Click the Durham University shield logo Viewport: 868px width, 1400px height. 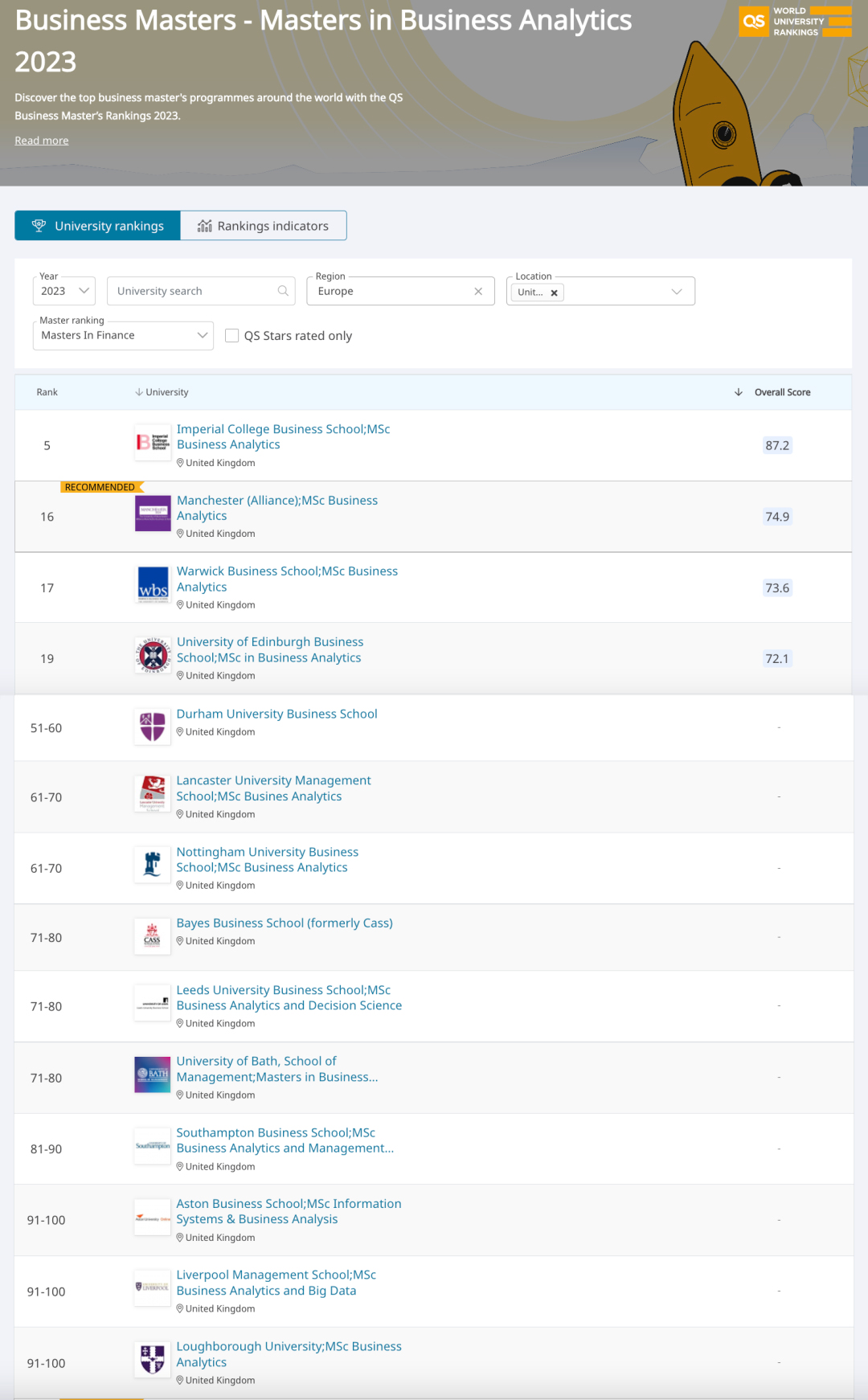153,727
